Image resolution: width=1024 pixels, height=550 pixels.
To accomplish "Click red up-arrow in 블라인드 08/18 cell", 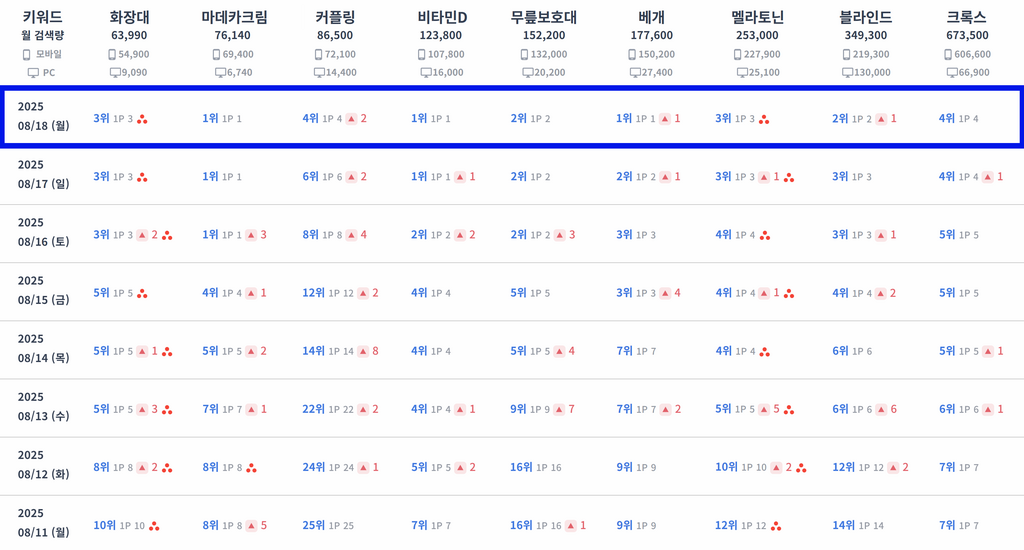I will (x=882, y=119).
